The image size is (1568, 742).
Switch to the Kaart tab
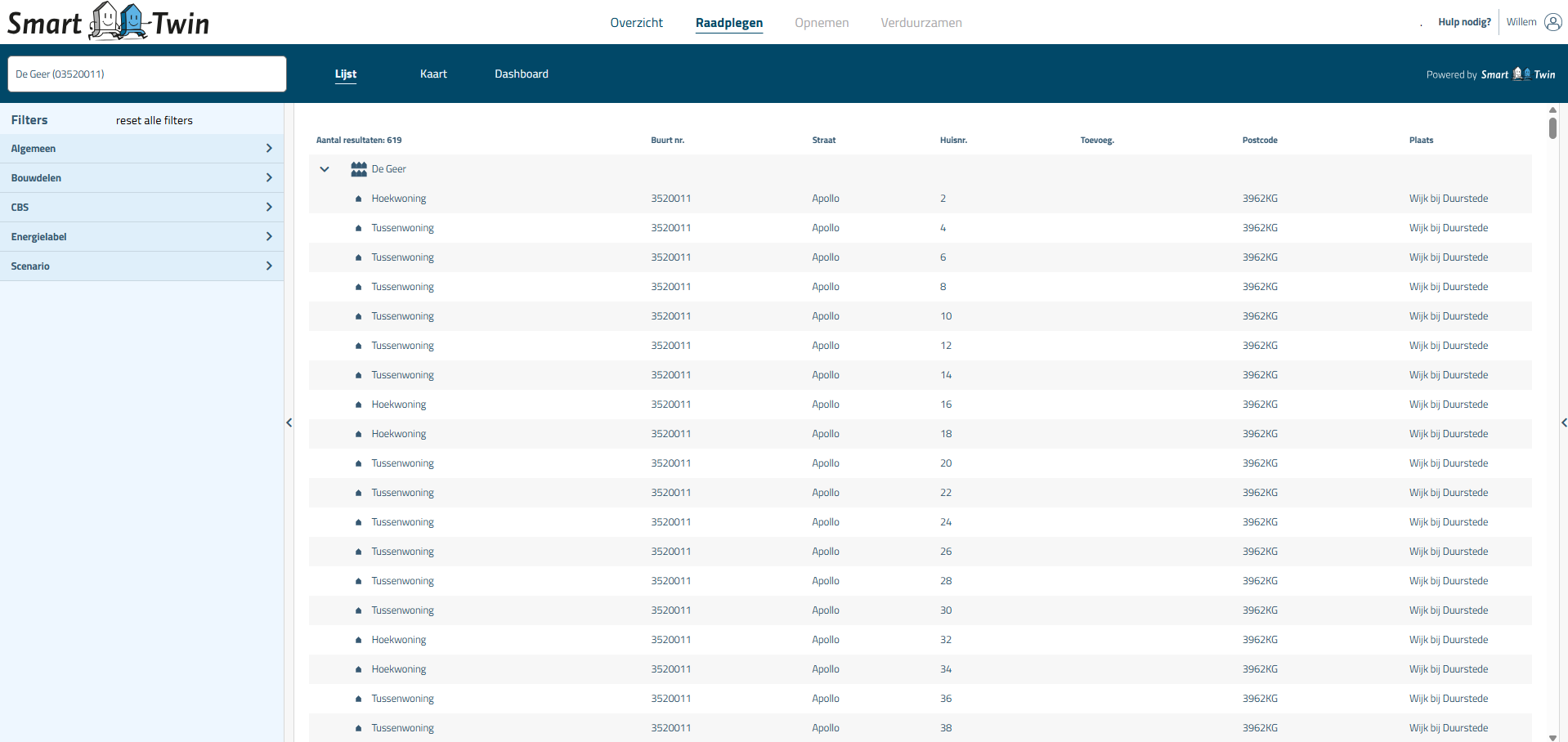433,74
